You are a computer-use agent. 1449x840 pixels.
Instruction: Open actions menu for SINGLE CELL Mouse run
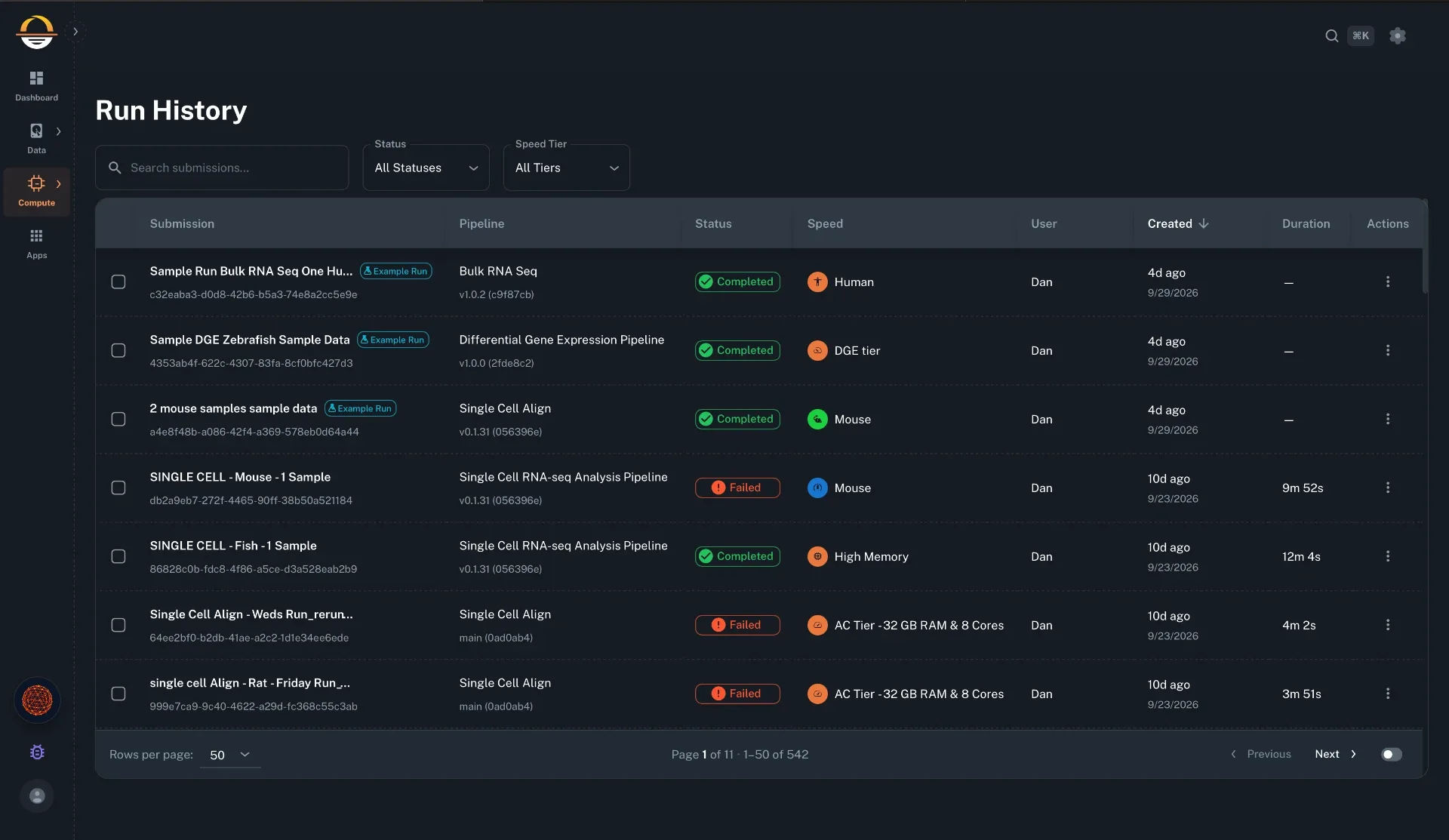coord(1387,488)
